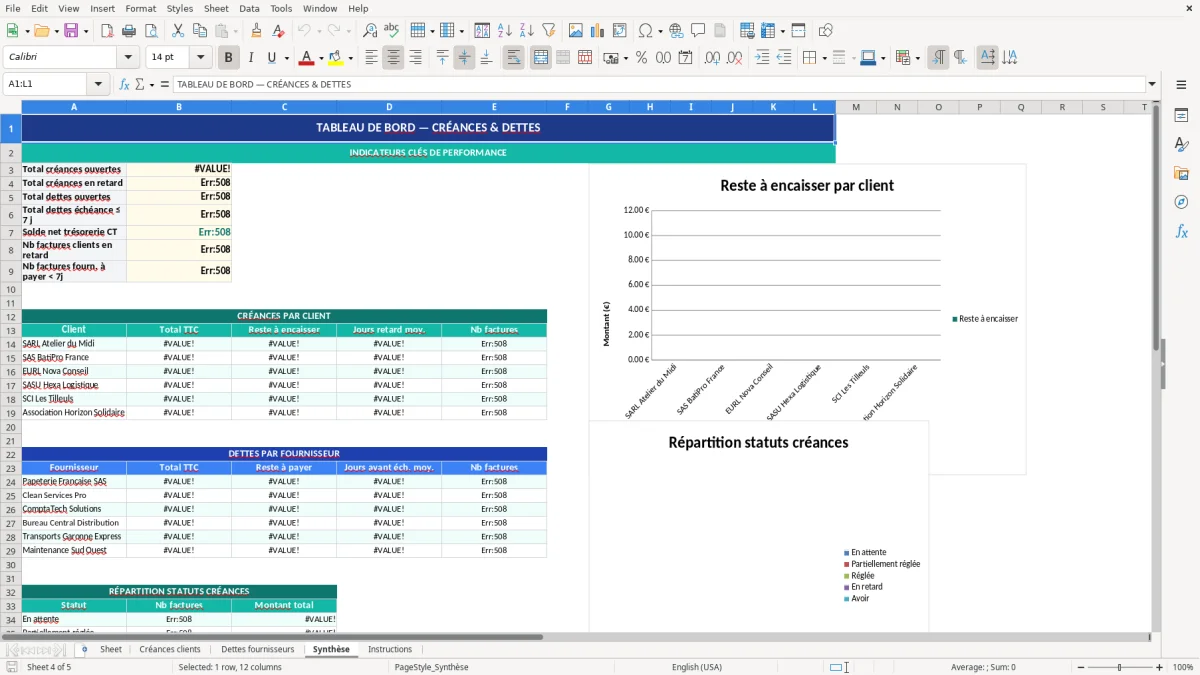Format as percent icon
Image resolution: width=1200 pixels, height=675 pixels.
point(642,58)
